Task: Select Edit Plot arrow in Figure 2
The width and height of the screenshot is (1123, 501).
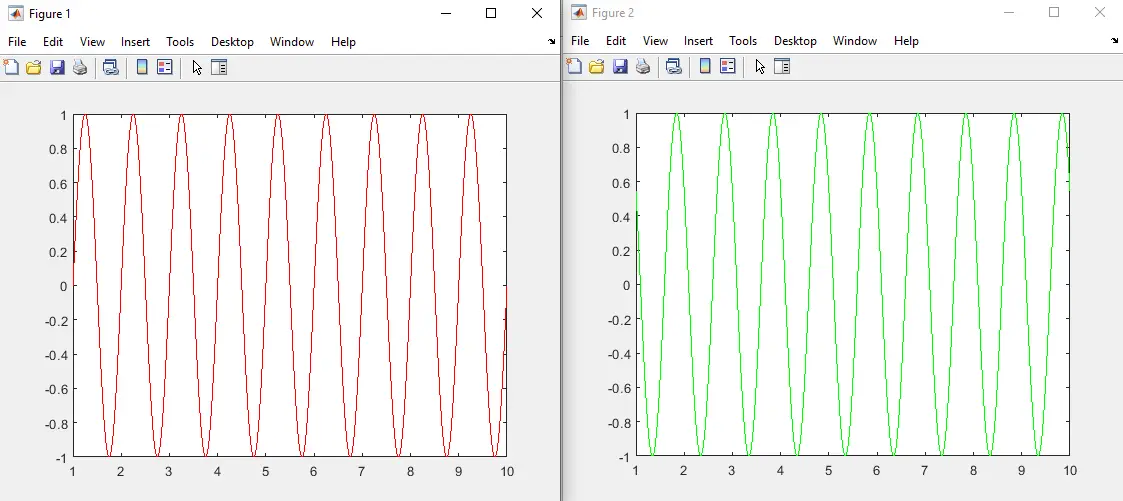Action: click(x=760, y=67)
